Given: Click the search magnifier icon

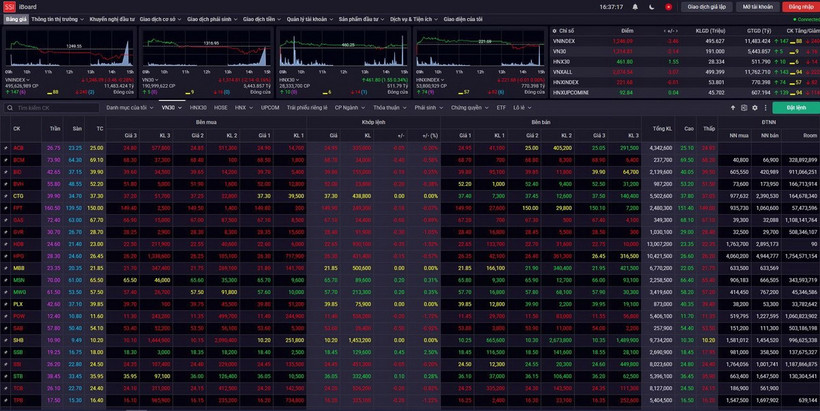Looking at the screenshot, I should click(x=10, y=107).
